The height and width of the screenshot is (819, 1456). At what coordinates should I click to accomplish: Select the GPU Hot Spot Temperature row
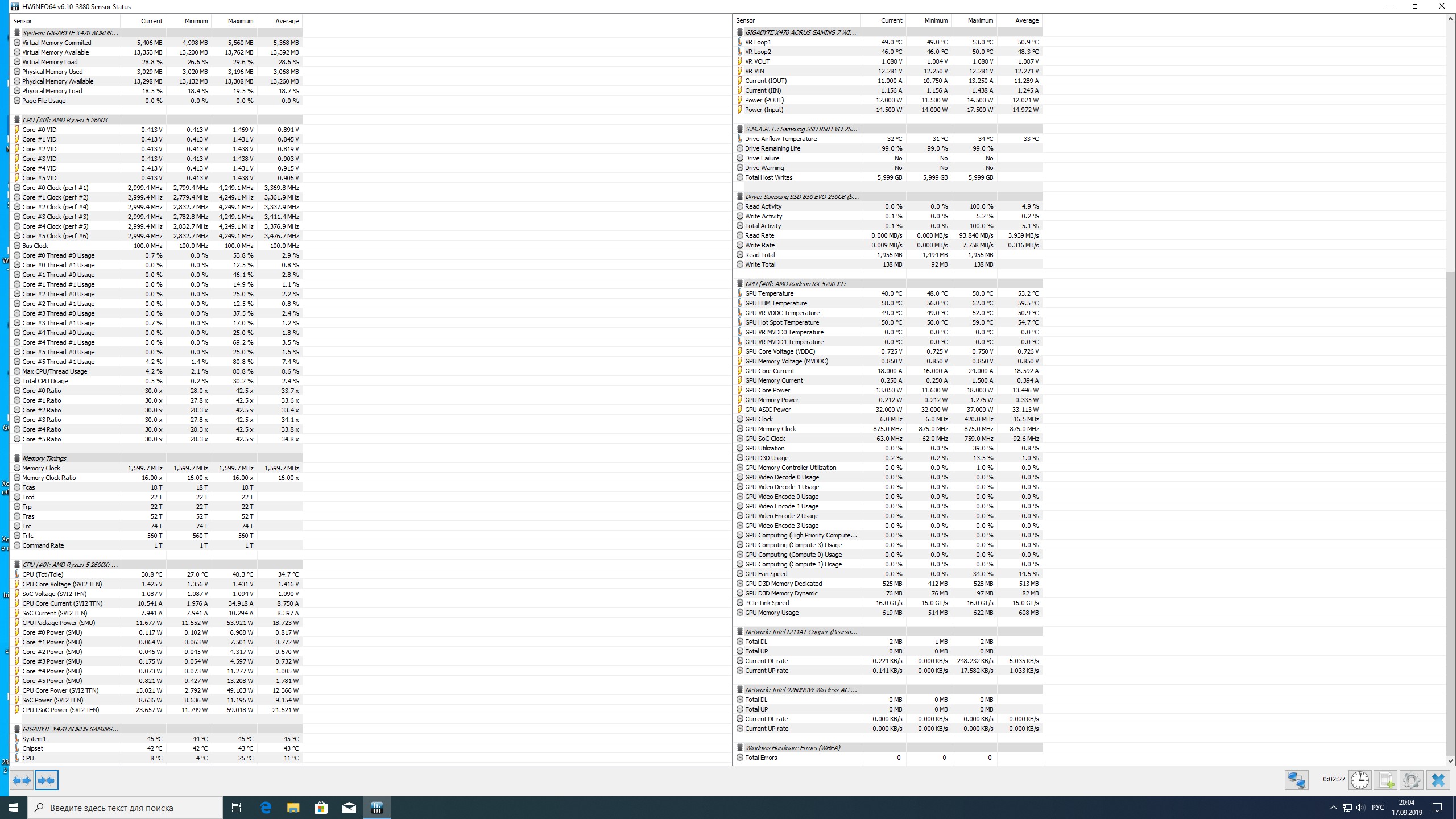tap(782, 322)
